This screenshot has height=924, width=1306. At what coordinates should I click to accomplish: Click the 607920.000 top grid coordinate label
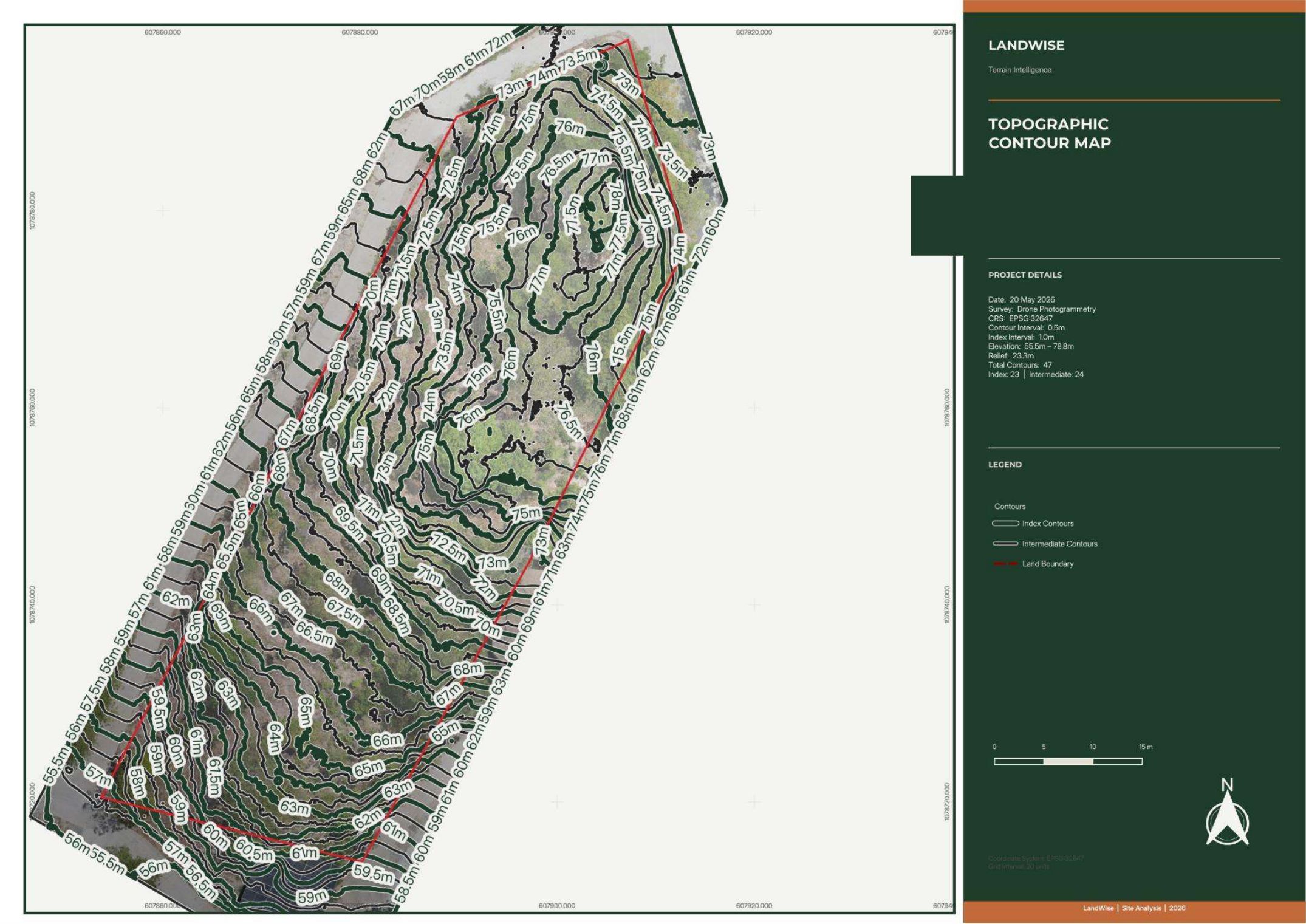pyautogui.click(x=754, y=32)
